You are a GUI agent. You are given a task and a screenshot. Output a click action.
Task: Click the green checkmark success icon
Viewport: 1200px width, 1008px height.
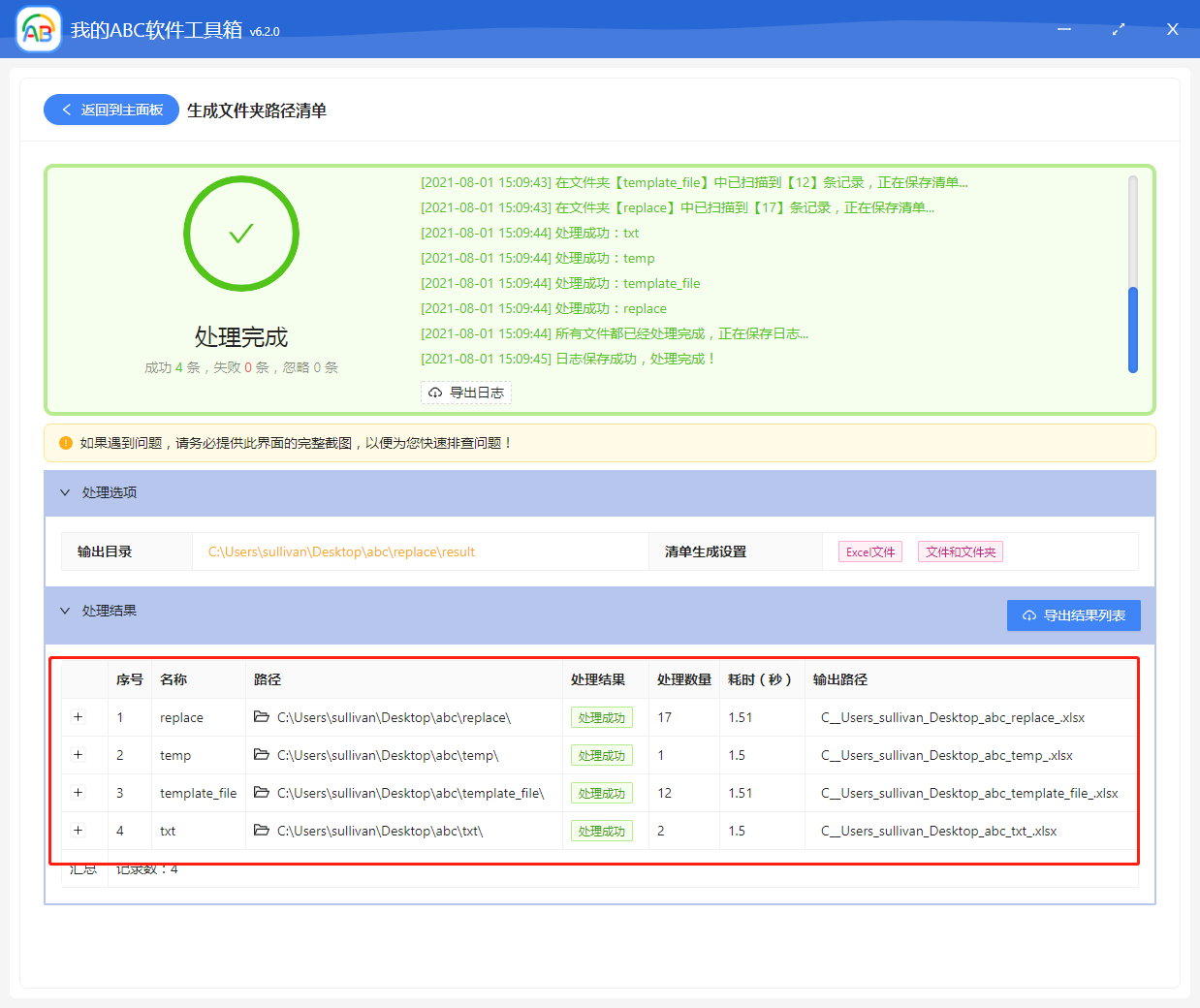pyautogui.click(x=240, y=233)
